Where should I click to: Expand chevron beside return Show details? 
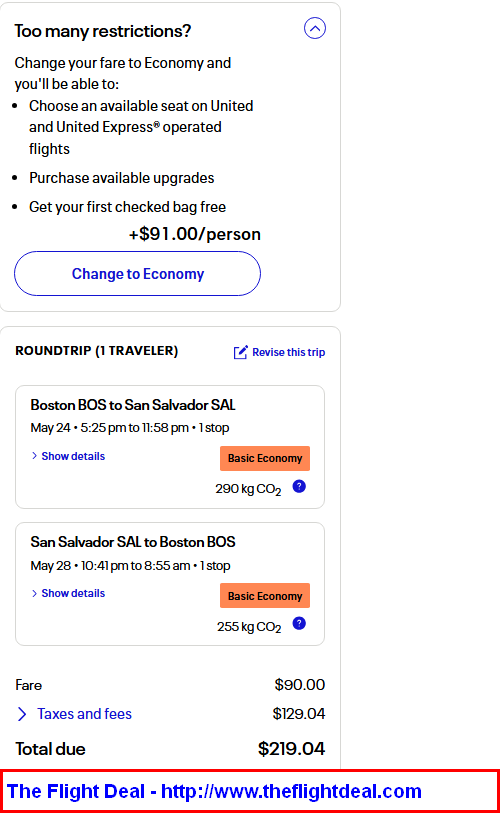[34, 593]
